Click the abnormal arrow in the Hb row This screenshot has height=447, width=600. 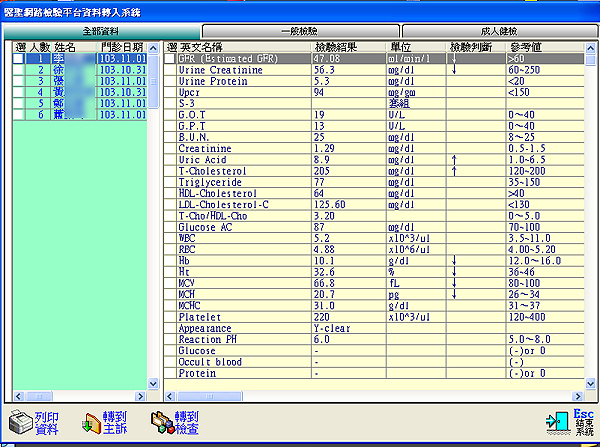click(x=453, y=260)
